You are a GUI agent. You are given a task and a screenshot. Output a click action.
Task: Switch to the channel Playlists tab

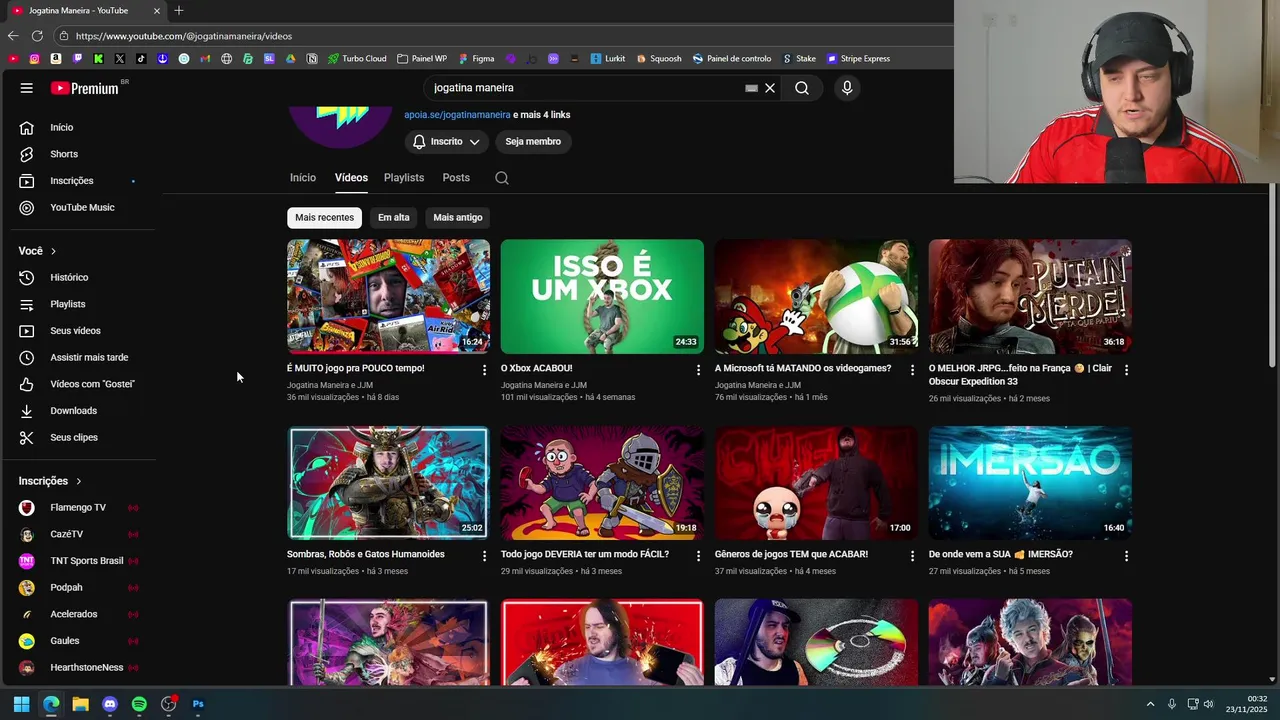[404, 178]
